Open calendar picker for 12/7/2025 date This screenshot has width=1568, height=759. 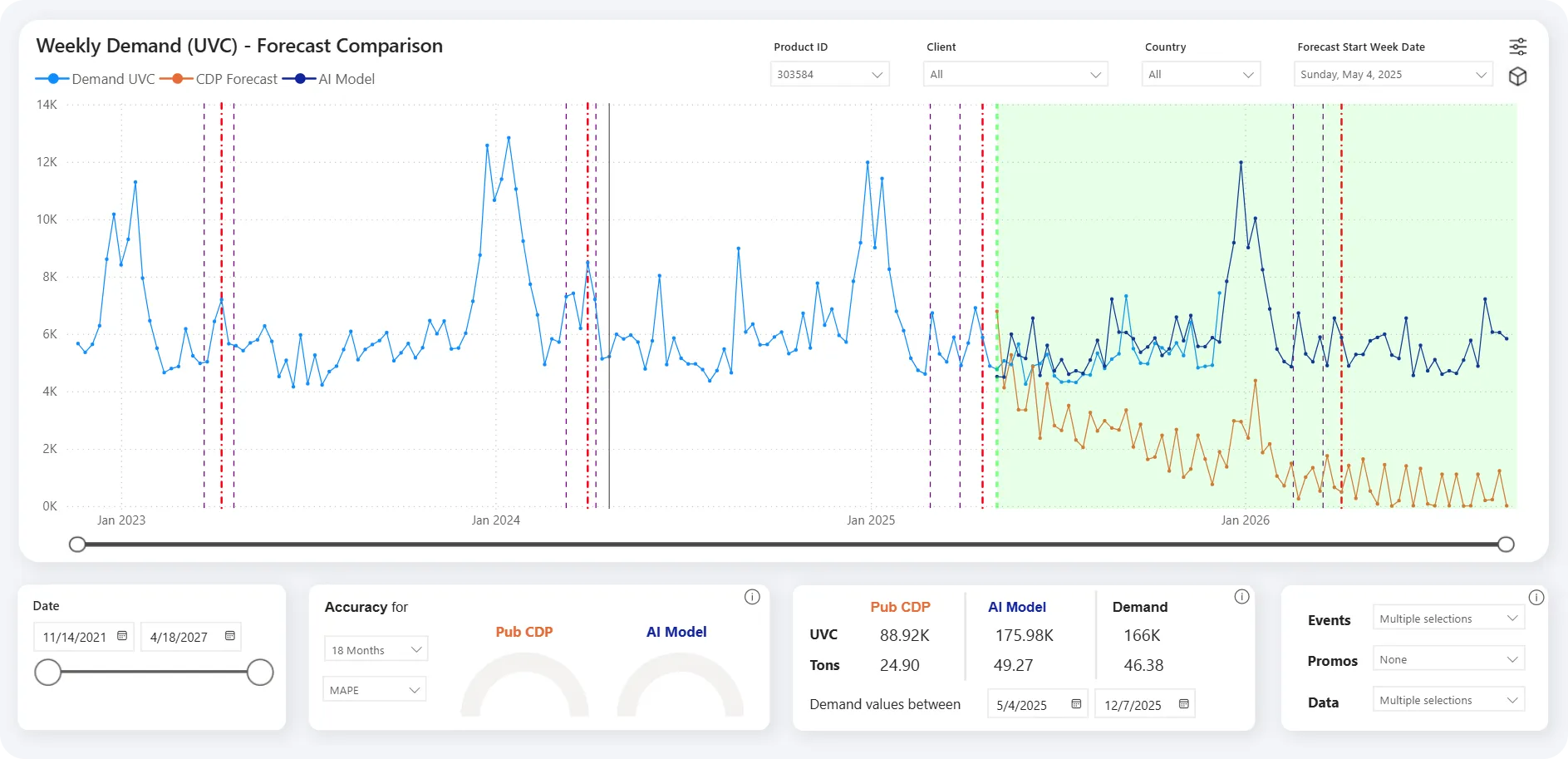(1184, 704)
